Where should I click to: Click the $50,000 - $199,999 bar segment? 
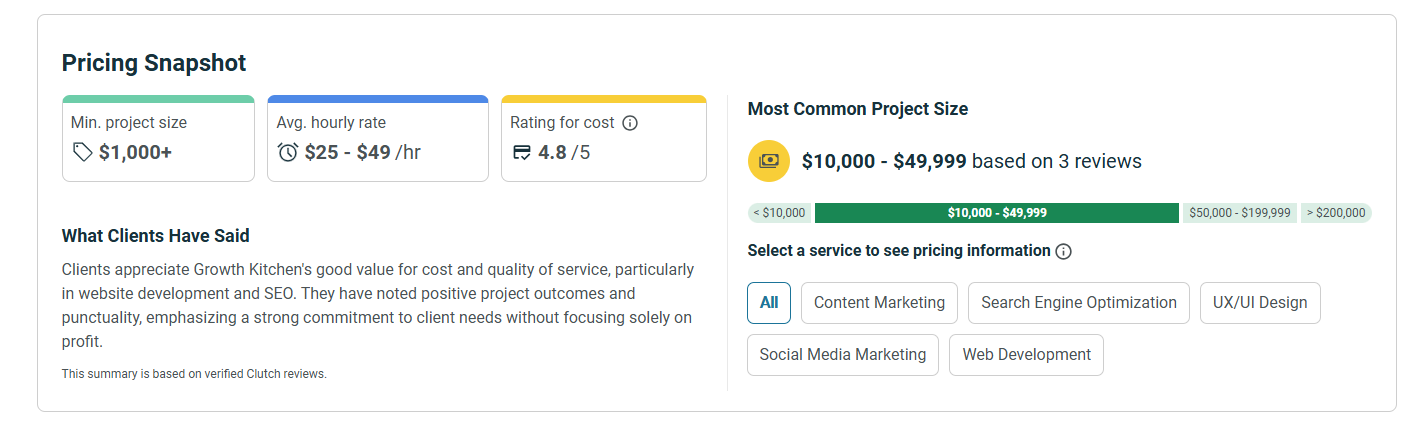[x=1239, y=213]
